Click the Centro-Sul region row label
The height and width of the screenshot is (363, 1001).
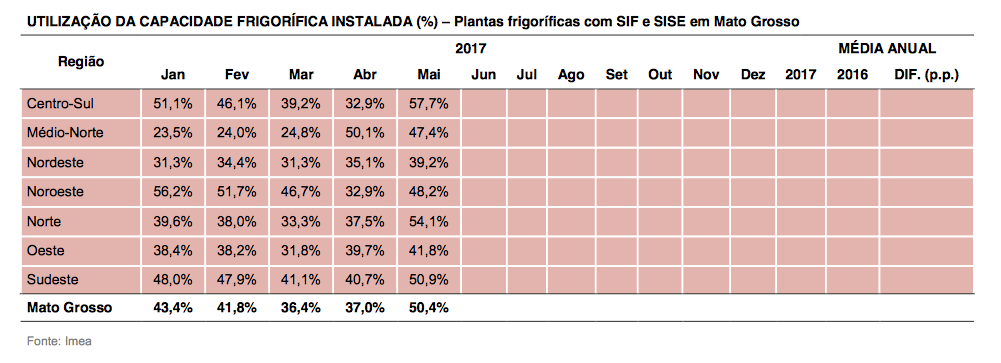tap(55, 104)
